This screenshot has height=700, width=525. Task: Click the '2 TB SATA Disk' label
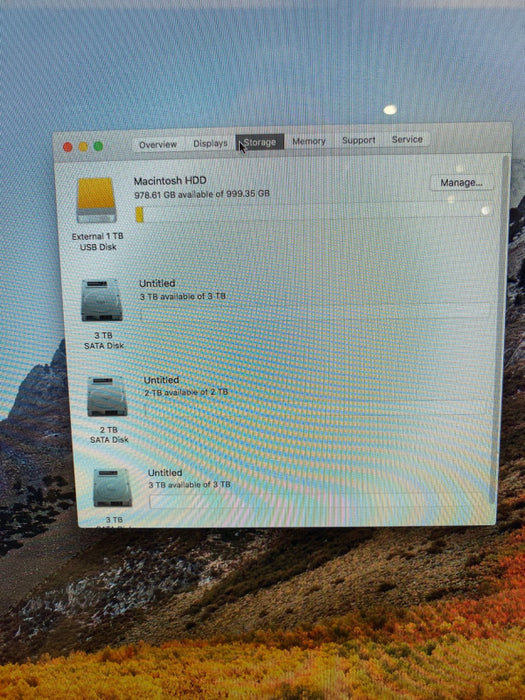[109, 434]
